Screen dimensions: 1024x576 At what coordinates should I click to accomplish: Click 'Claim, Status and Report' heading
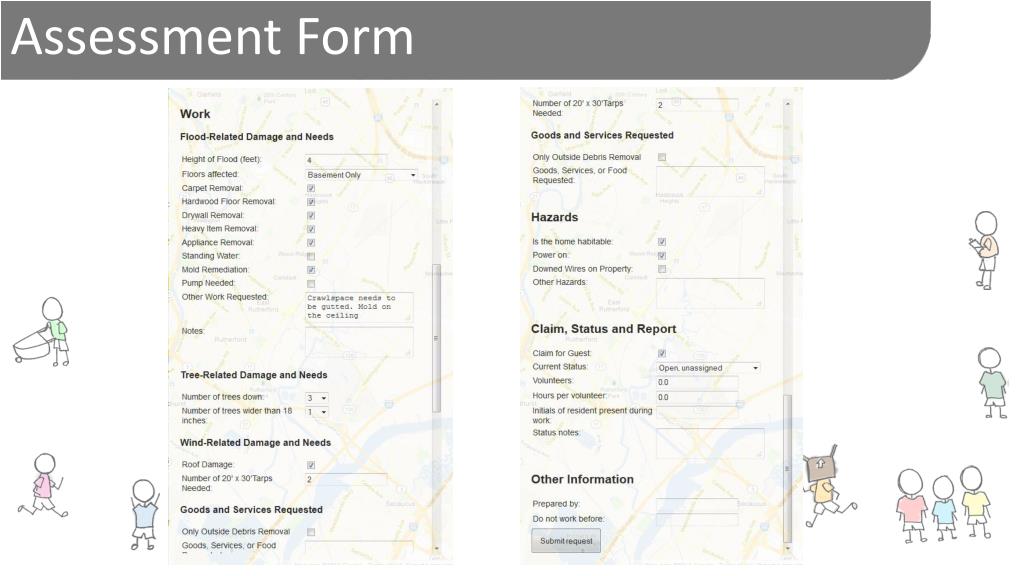tap(603, 329)
